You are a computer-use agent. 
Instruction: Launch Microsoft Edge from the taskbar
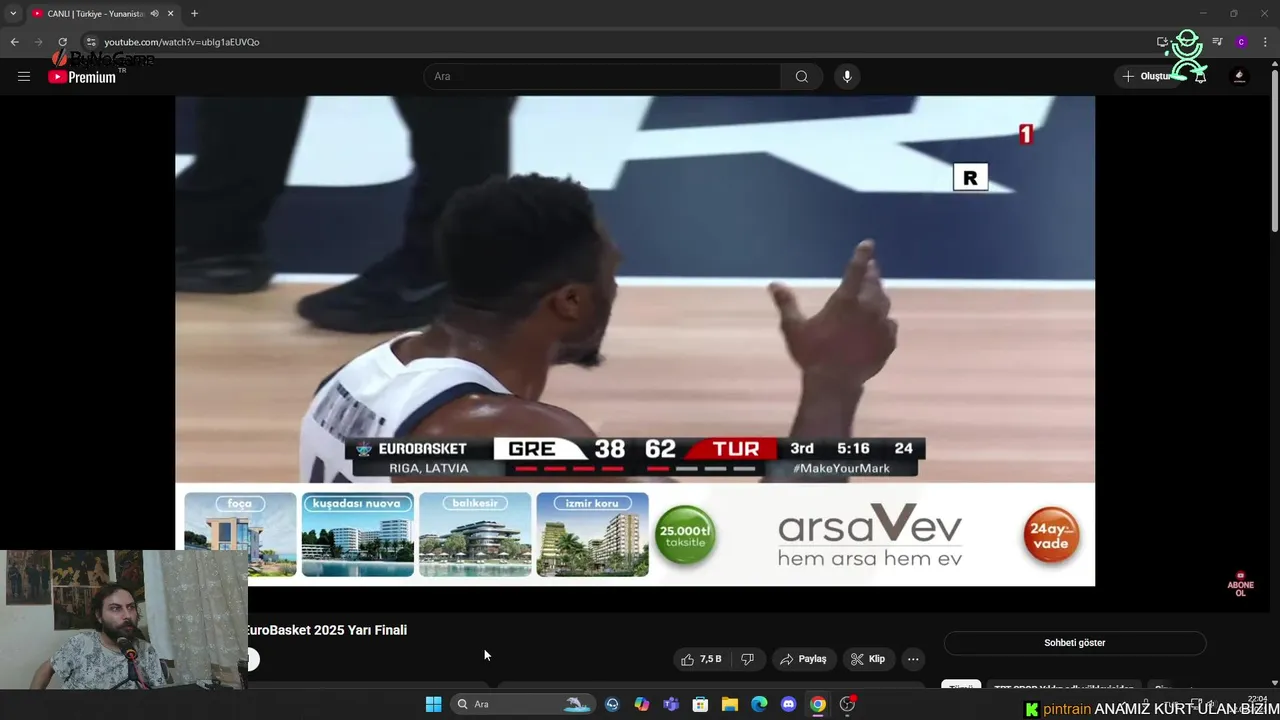coord(759,704)
